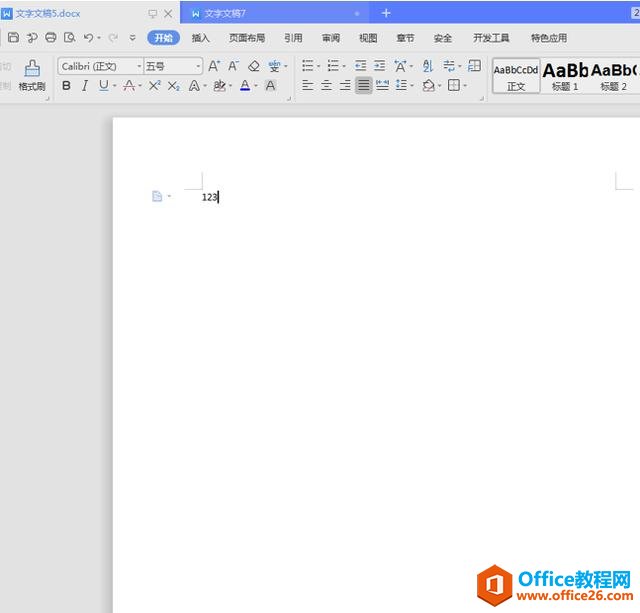Click the Text Effects outlined A icon

(x=195, y=86)
